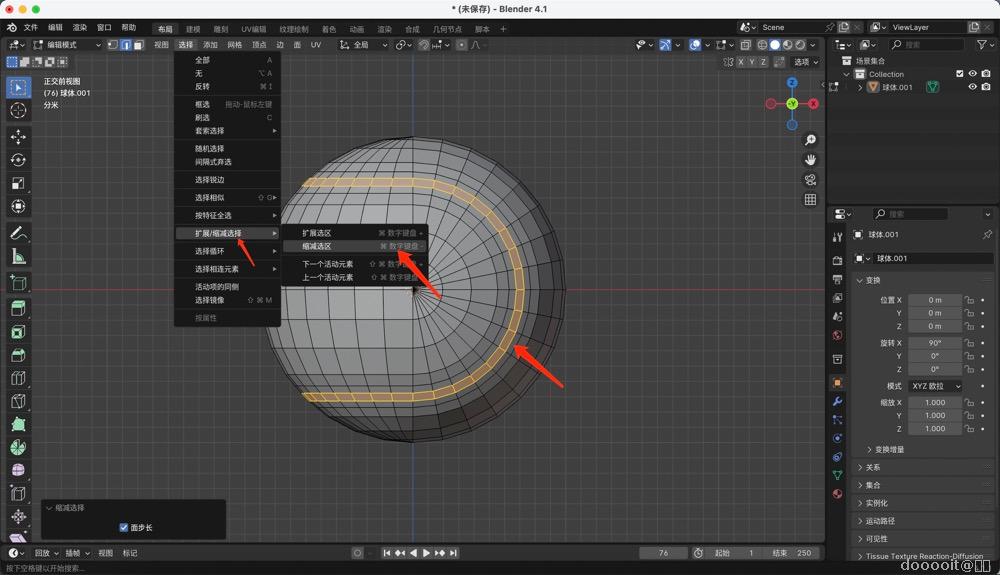Uncheck the Collection exclude checkbox
The height and width of the screenshot is (575, 1000).
960,74
